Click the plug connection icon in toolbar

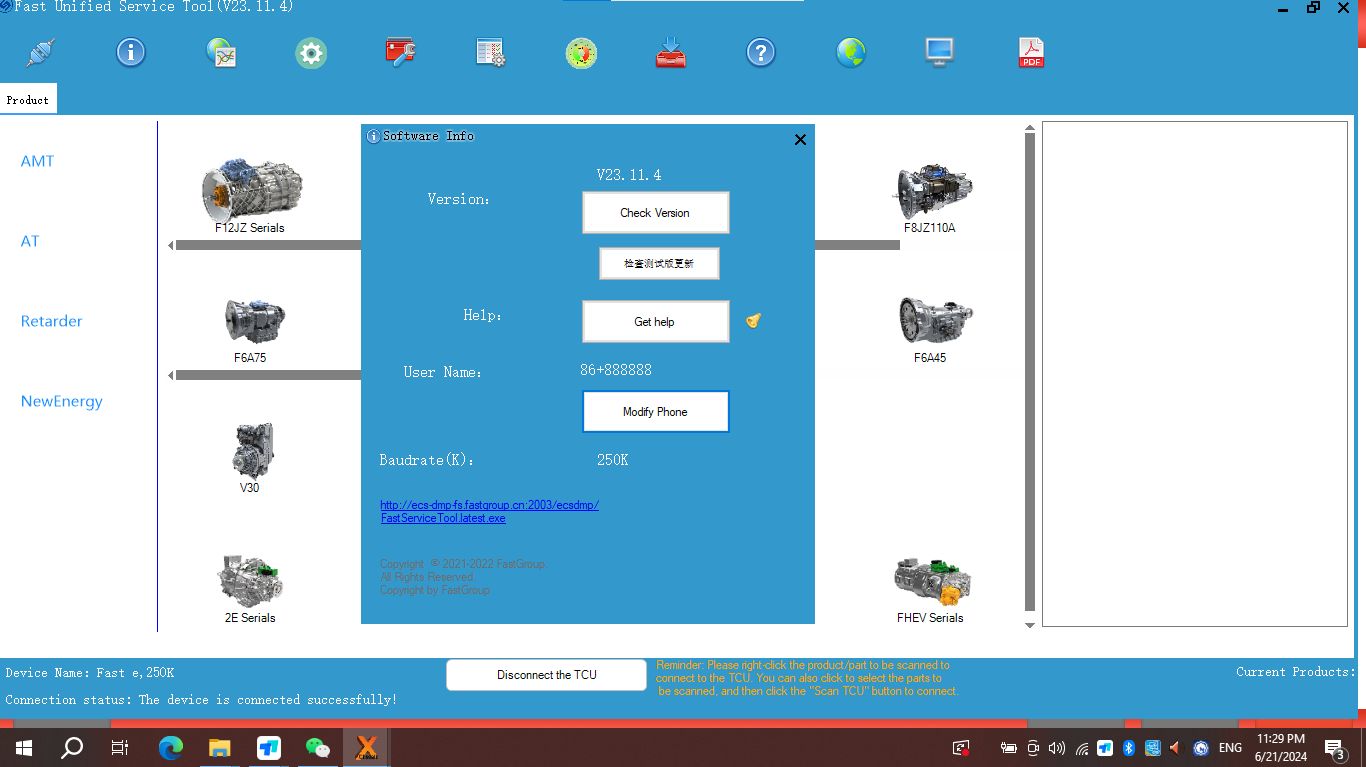[x=41, y=52]
